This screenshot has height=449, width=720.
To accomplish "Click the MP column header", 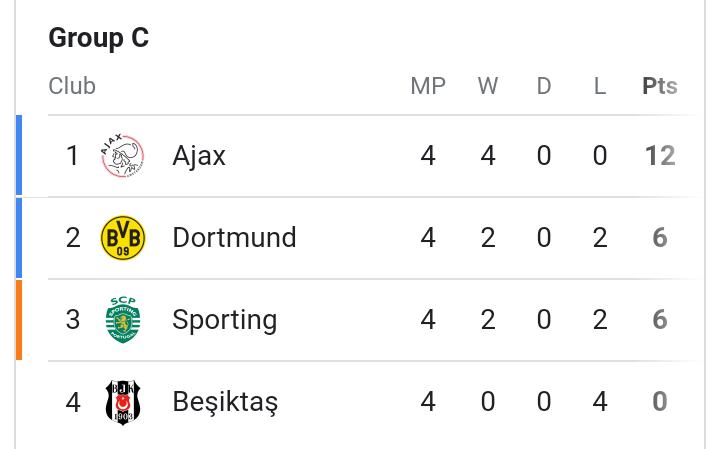I will 428,86.
